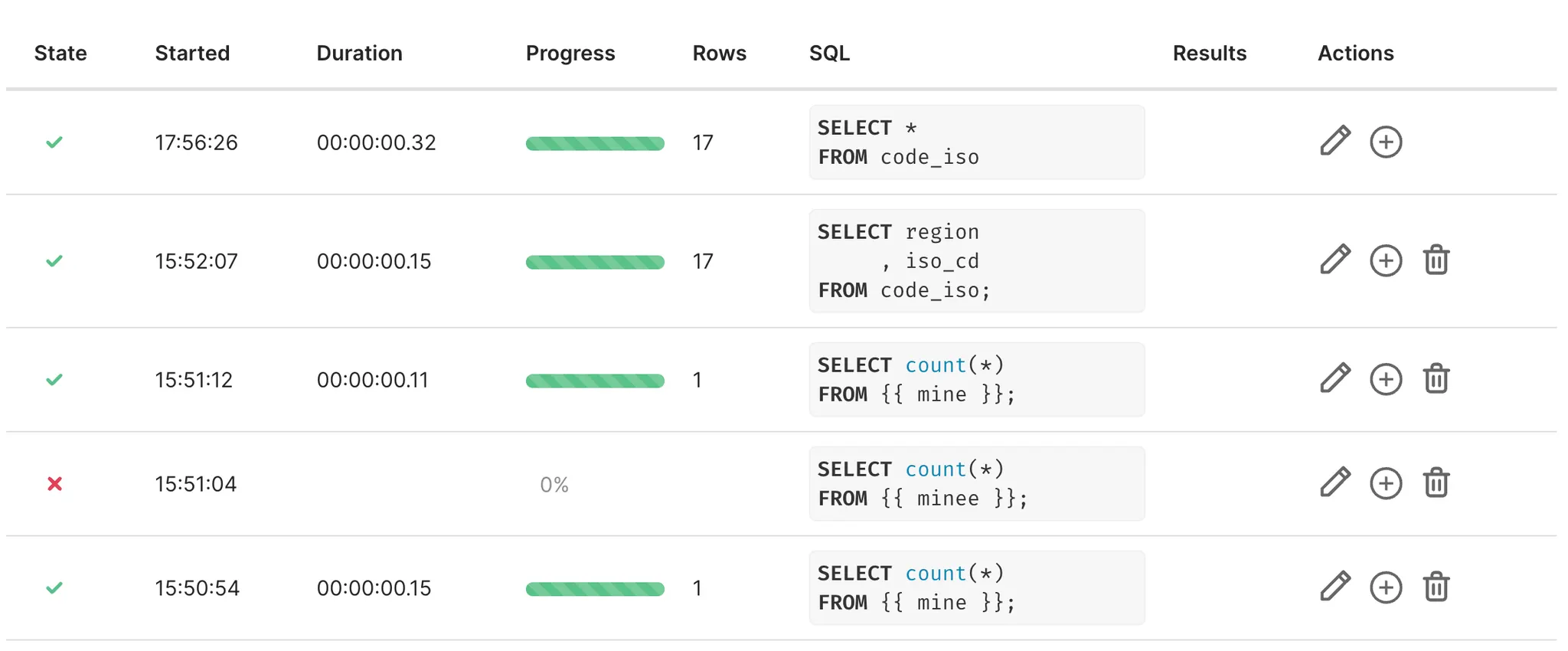The width and height of the screenshot is (1568, 651).
Task: Sort by the Started column header
Action: pos(192,53)
